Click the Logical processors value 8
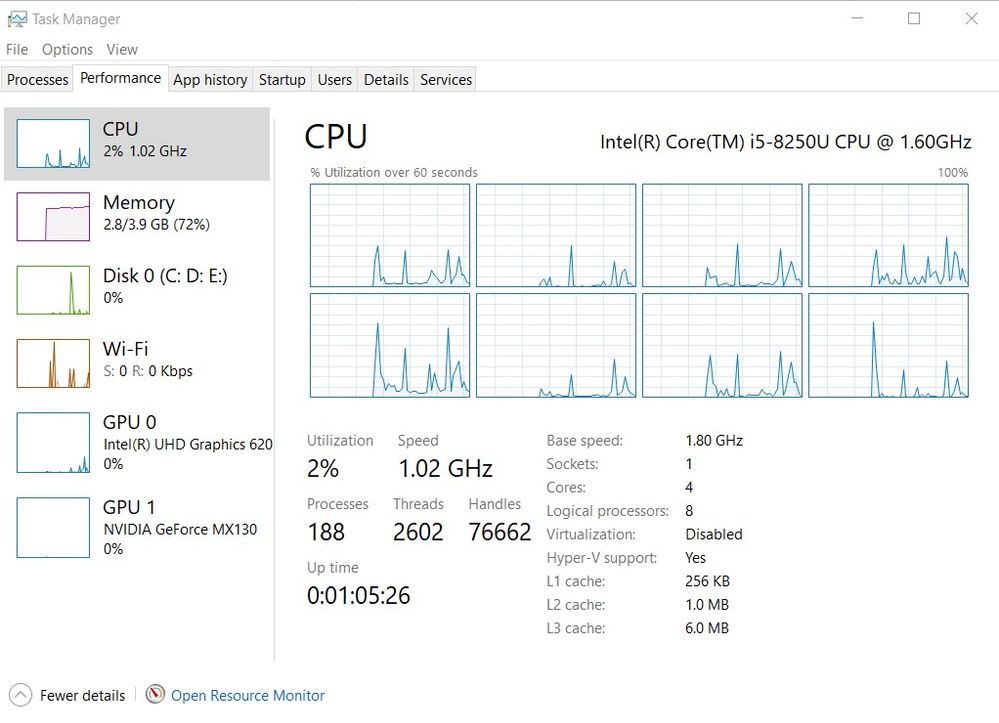The image size is (999, 723). [x=689, y=511]
